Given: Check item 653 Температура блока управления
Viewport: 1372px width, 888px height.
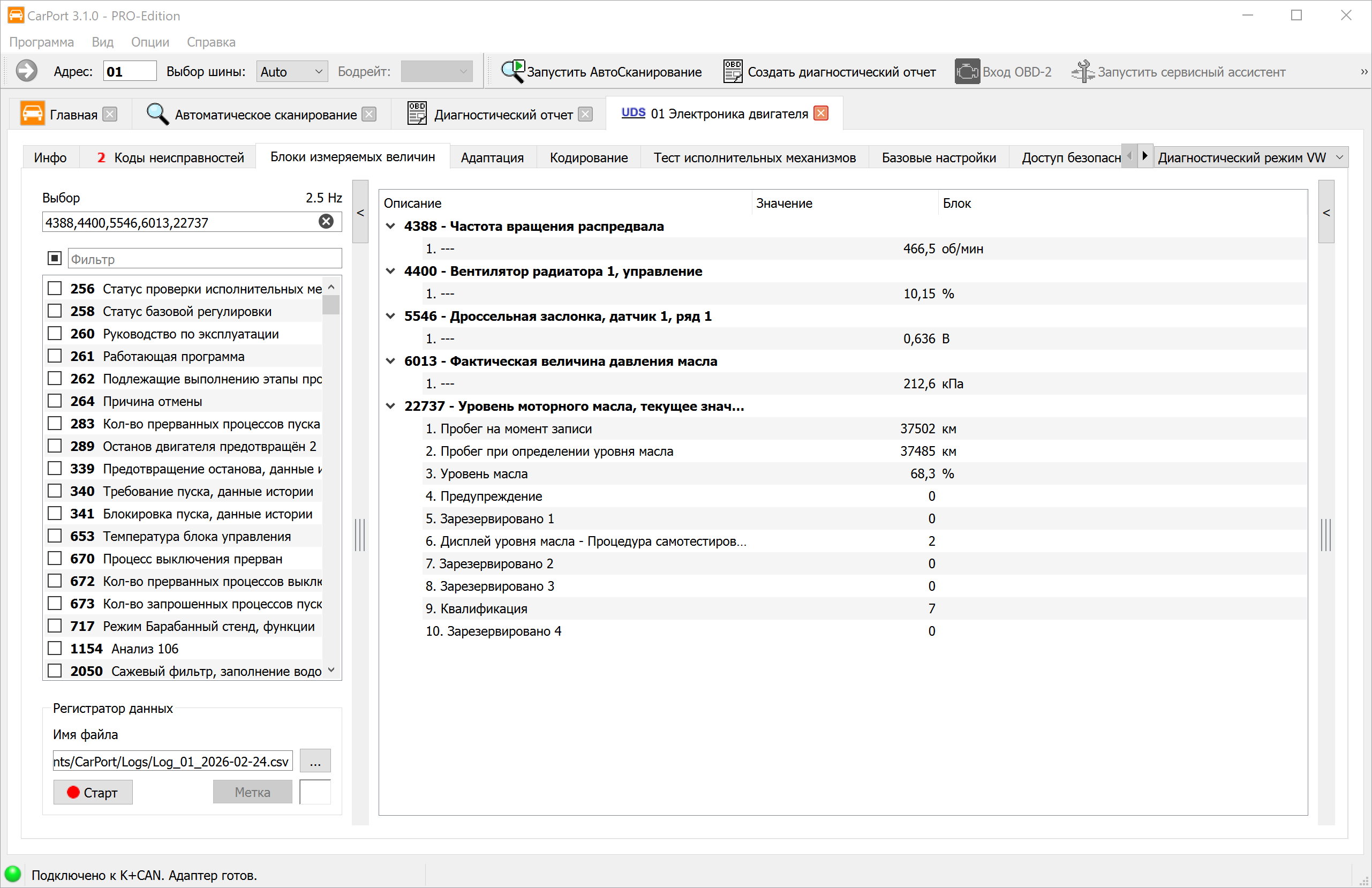Looking at the screenshot, I should pos(55,536).
